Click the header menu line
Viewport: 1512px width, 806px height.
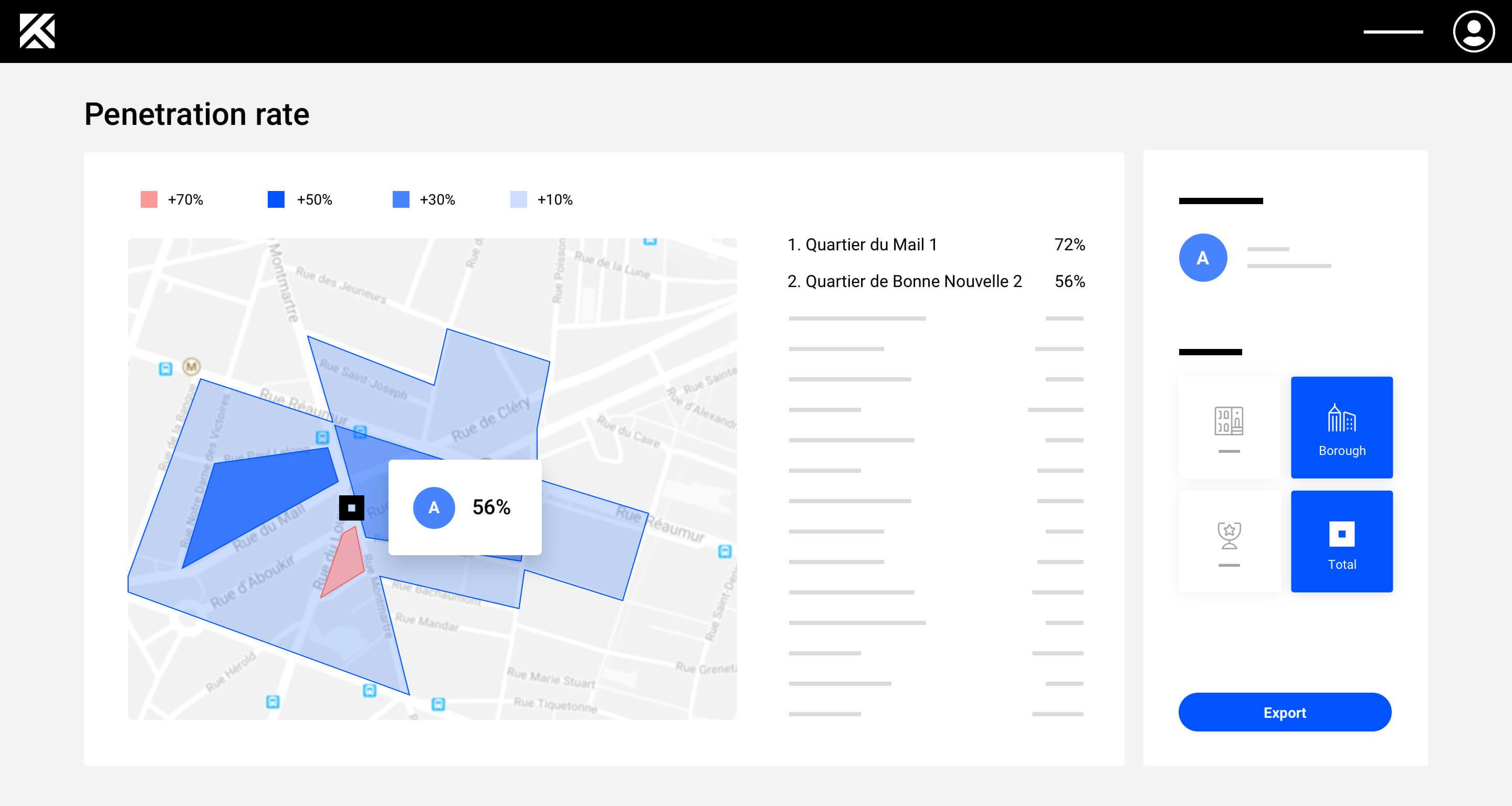pos(1393,31)
